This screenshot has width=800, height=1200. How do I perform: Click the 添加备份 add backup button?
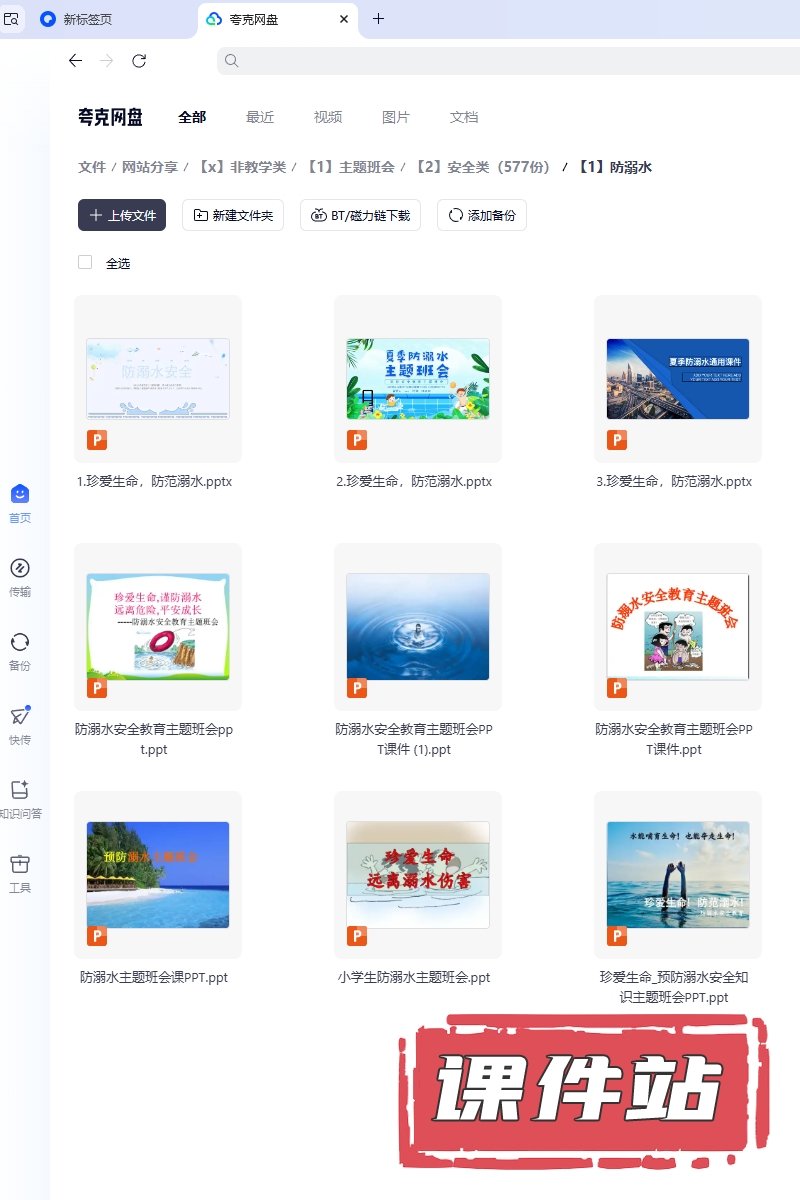tap(482, 215)
